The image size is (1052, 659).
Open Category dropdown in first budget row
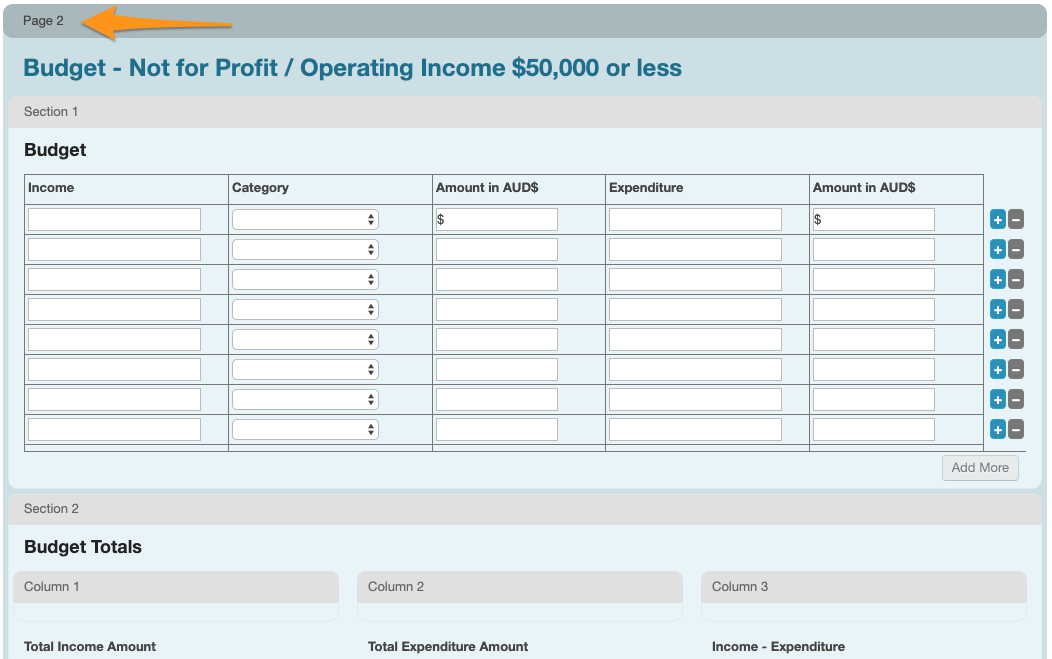click(x=305, y=220)
